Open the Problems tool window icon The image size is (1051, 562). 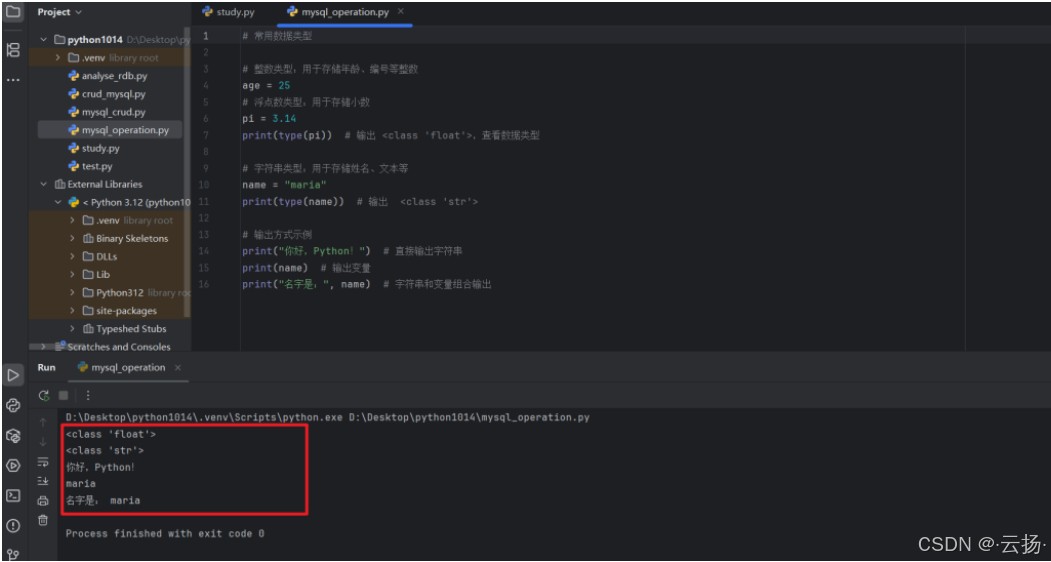(x=13, y=525)
